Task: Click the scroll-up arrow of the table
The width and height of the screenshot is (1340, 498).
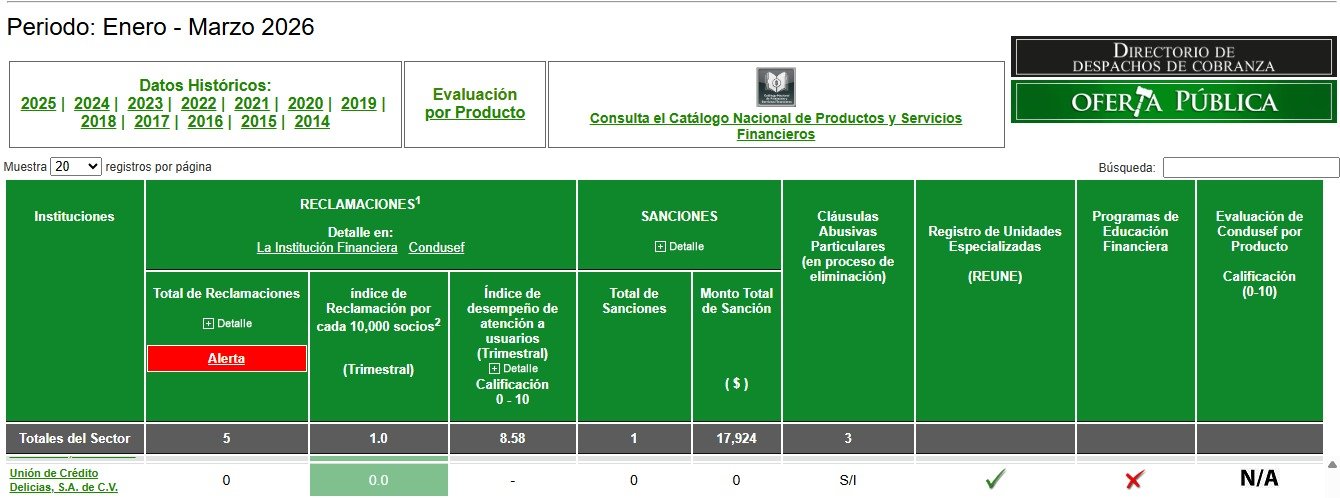Action: pos(1331,466)
